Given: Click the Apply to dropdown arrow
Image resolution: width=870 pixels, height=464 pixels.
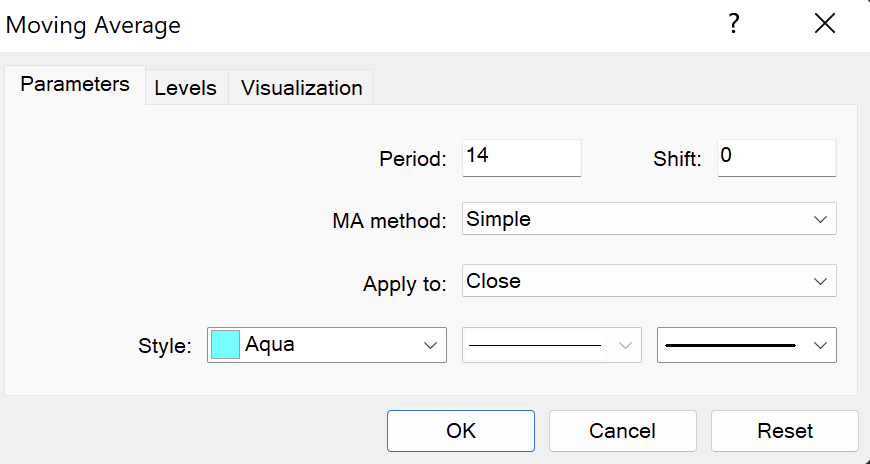Looking at the screenshot, I should click(x=821, y=281).
